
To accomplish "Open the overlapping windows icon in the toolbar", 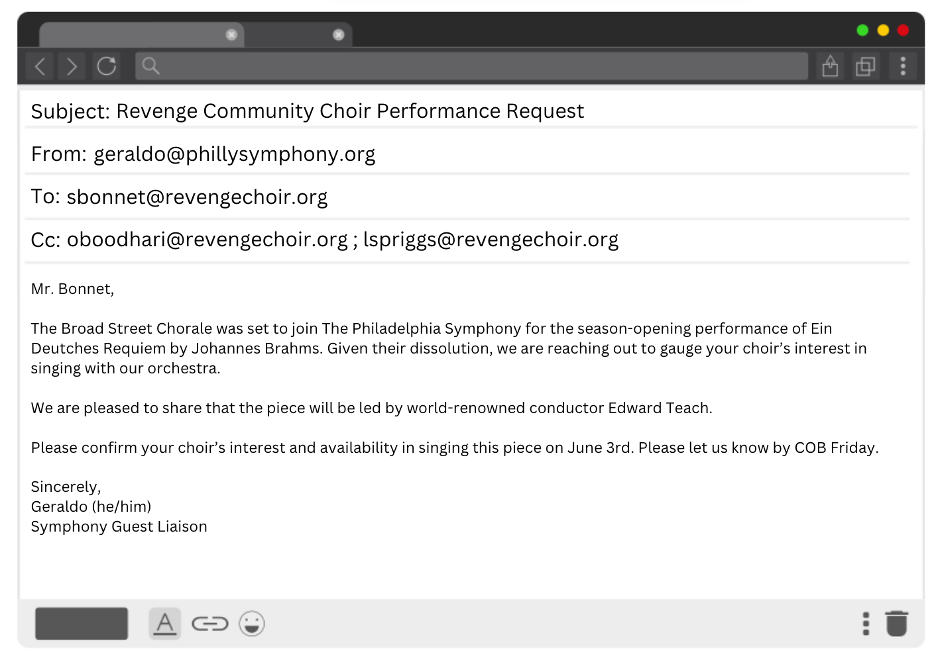I will click(865, 67).
